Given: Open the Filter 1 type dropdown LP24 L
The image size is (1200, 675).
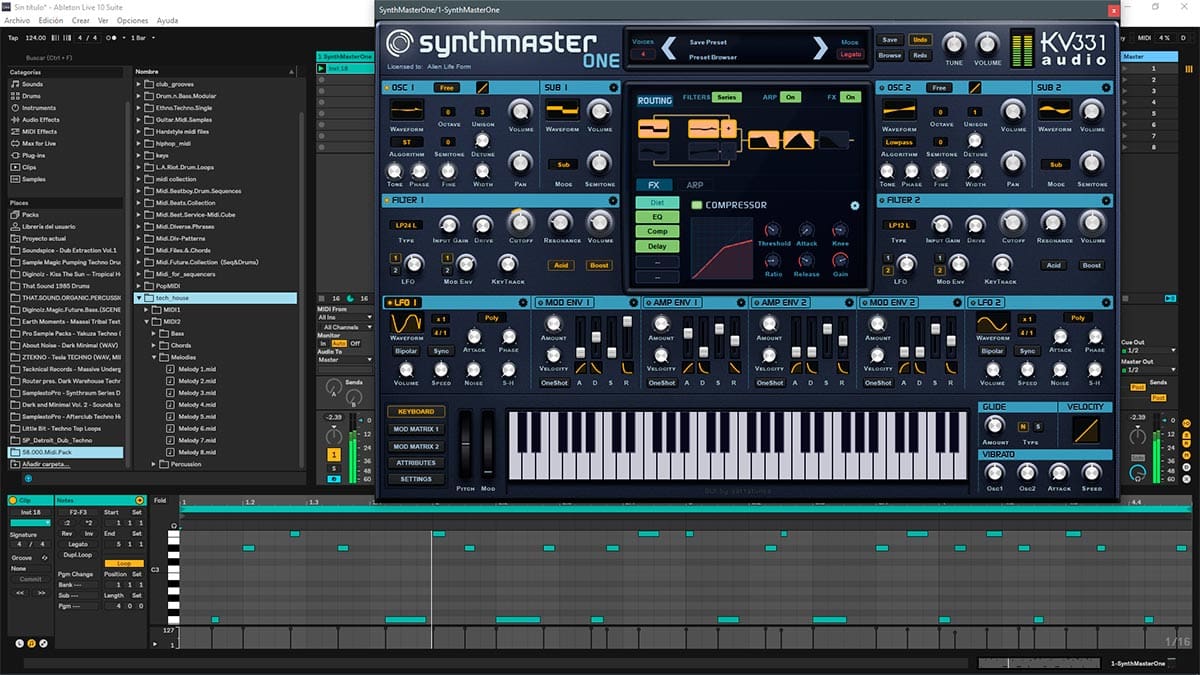Looking at the screenshot, I should coord(406,226).
